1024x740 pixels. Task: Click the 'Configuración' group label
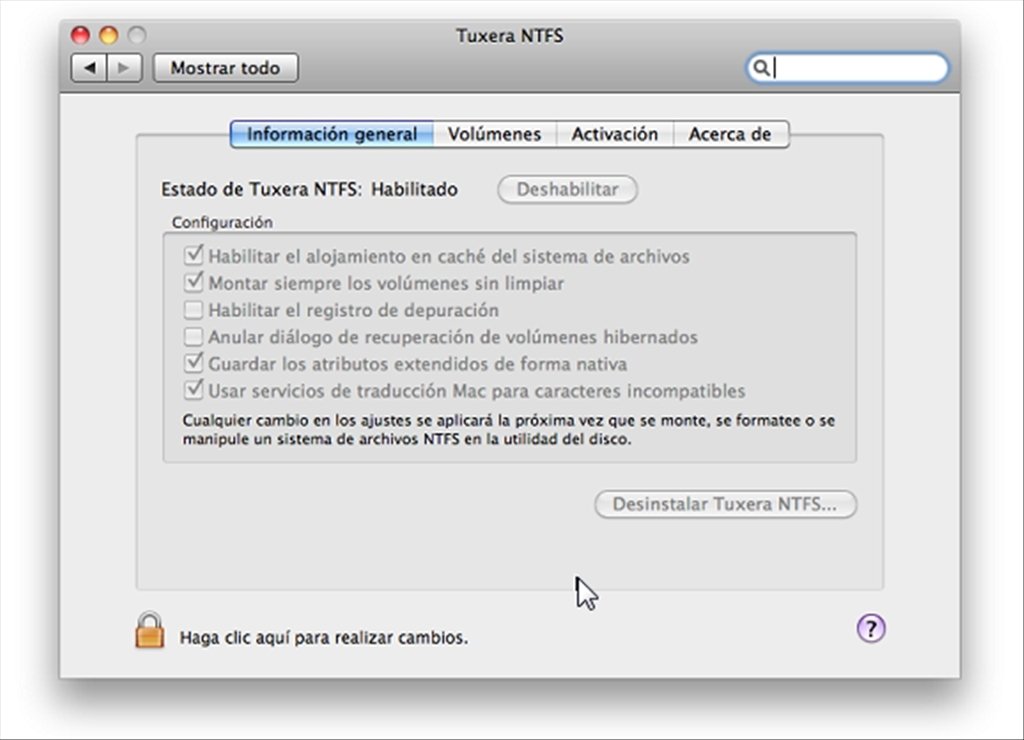click(x=222, y=222)
